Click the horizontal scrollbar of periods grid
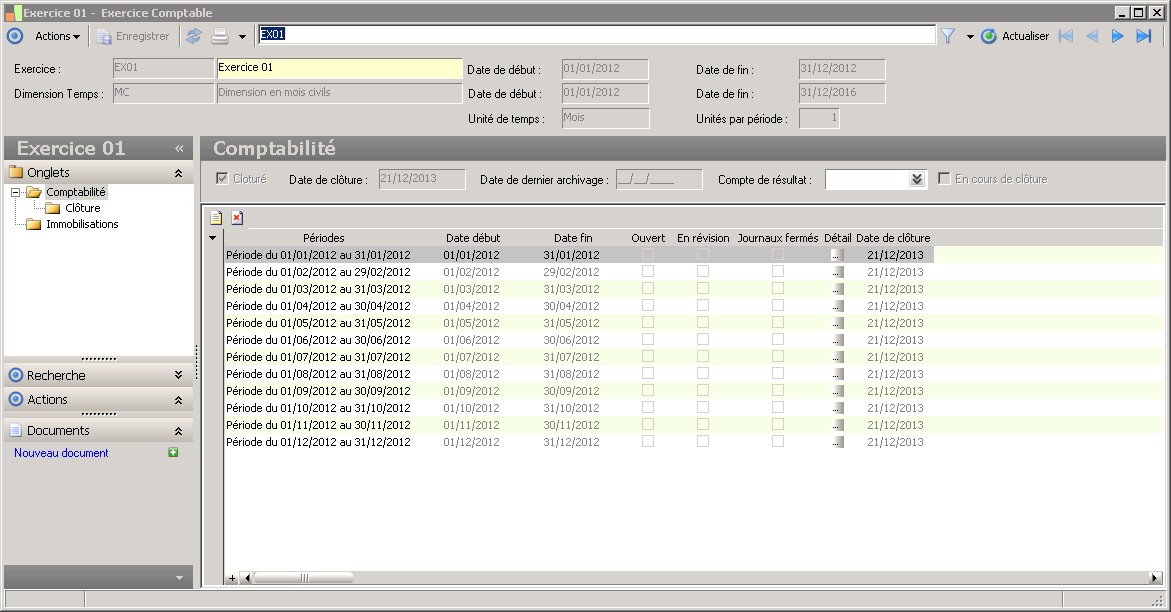1171x612 pixels. pos(700,577)
